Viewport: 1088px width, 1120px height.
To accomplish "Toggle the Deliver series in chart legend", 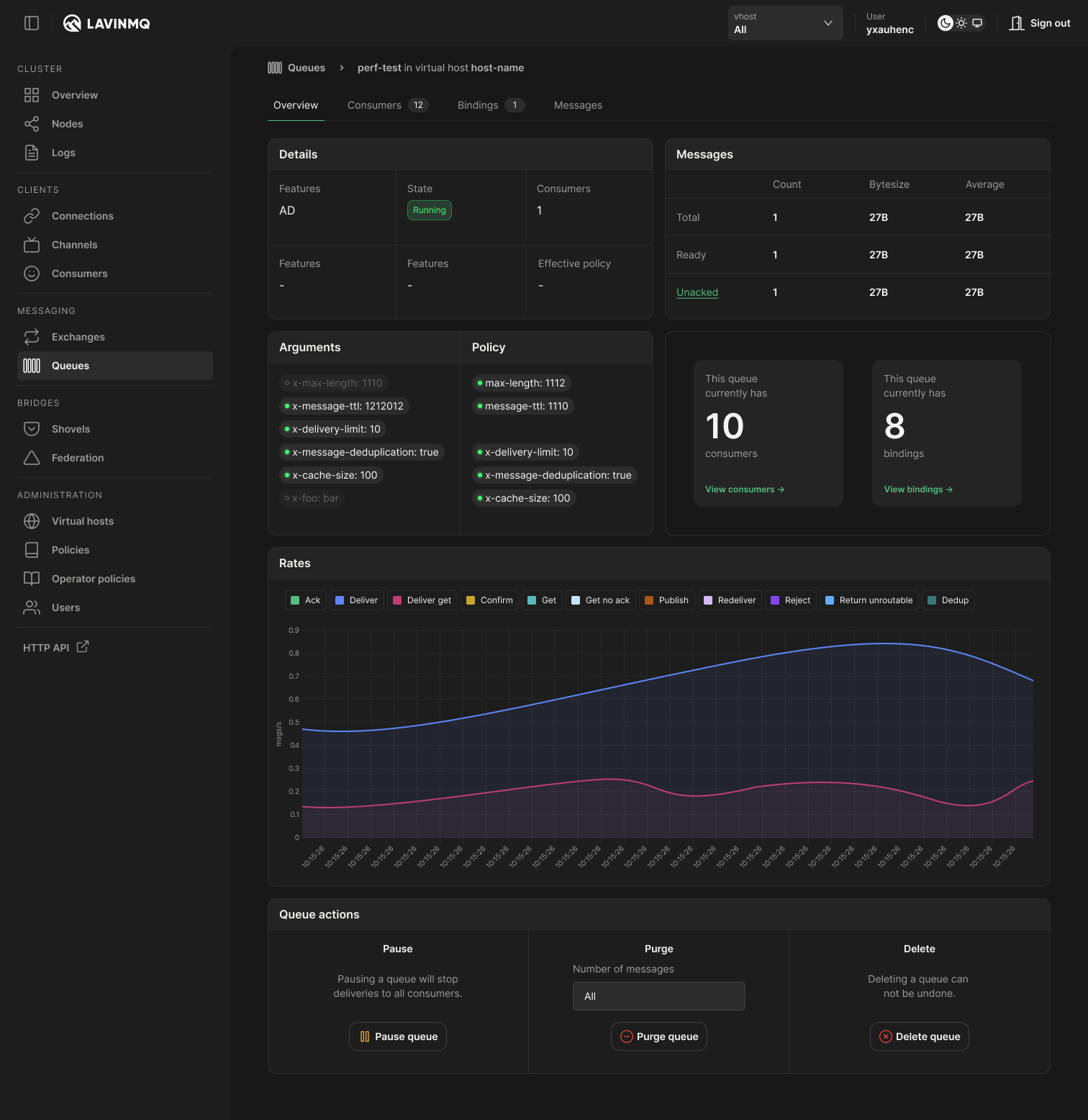I will [357, 600].
